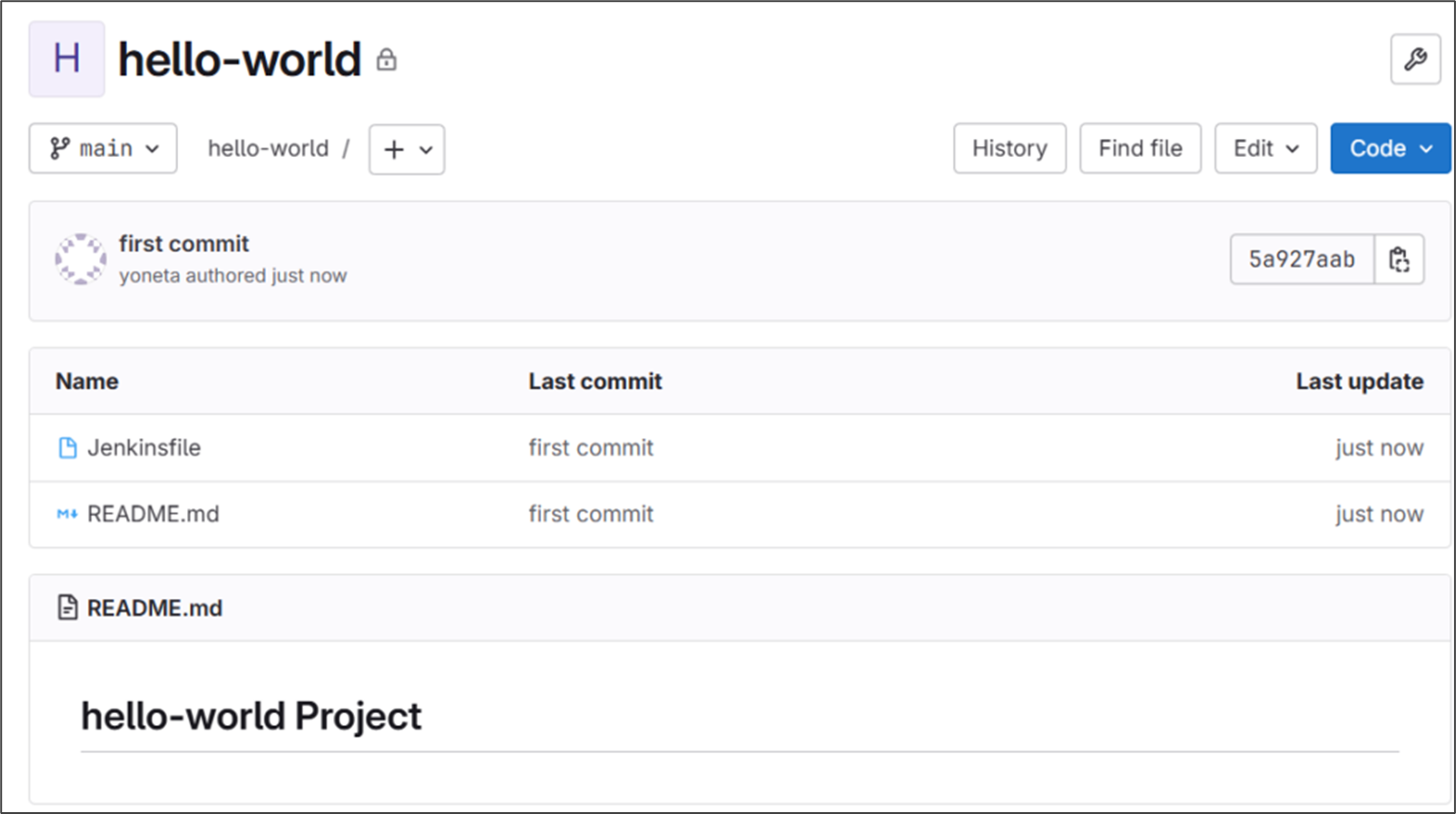The height and width of the screenshot is (814, 1456).
Task: Click the yoneta commit avatar
Action: click(x=81, y=260)
